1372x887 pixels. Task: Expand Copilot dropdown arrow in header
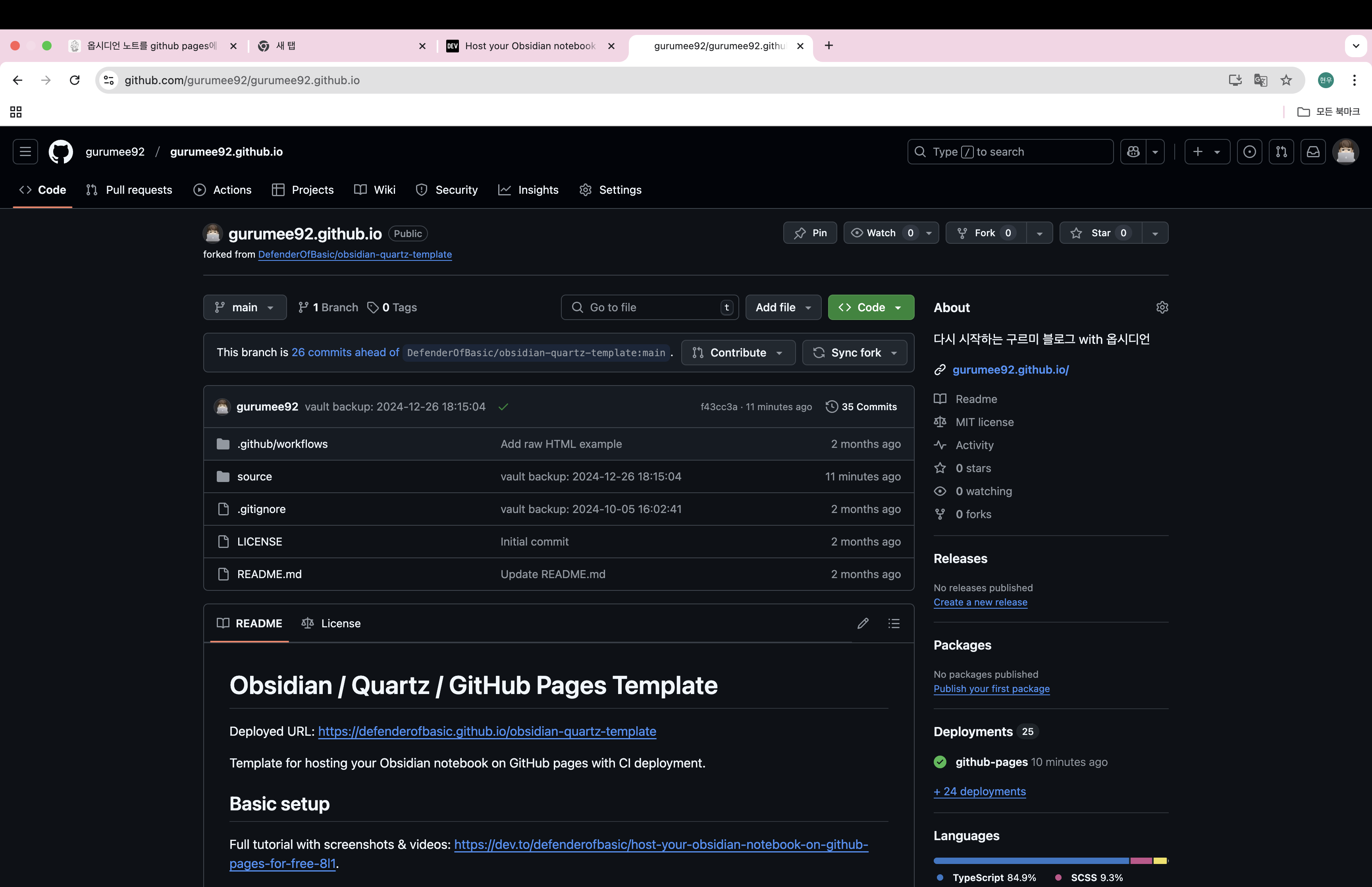(x=1155, y=152)
